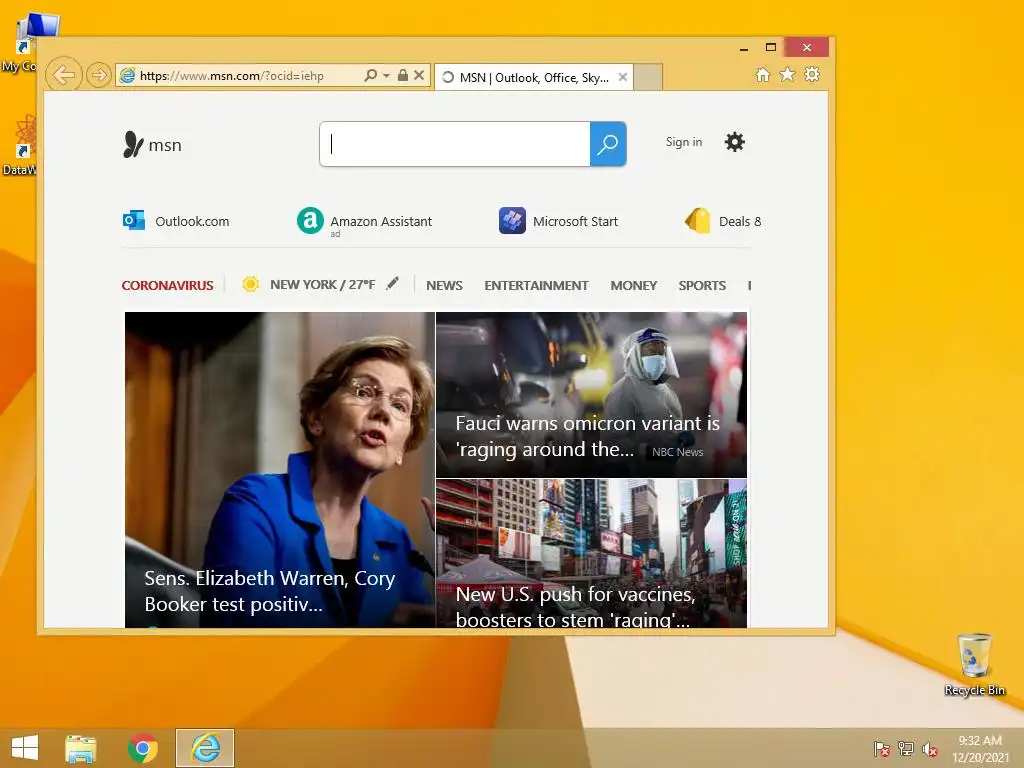Open the CORONAVIRUS section
The height and width of the screenshot is (768, 1024).
click(x=167, y=285)
